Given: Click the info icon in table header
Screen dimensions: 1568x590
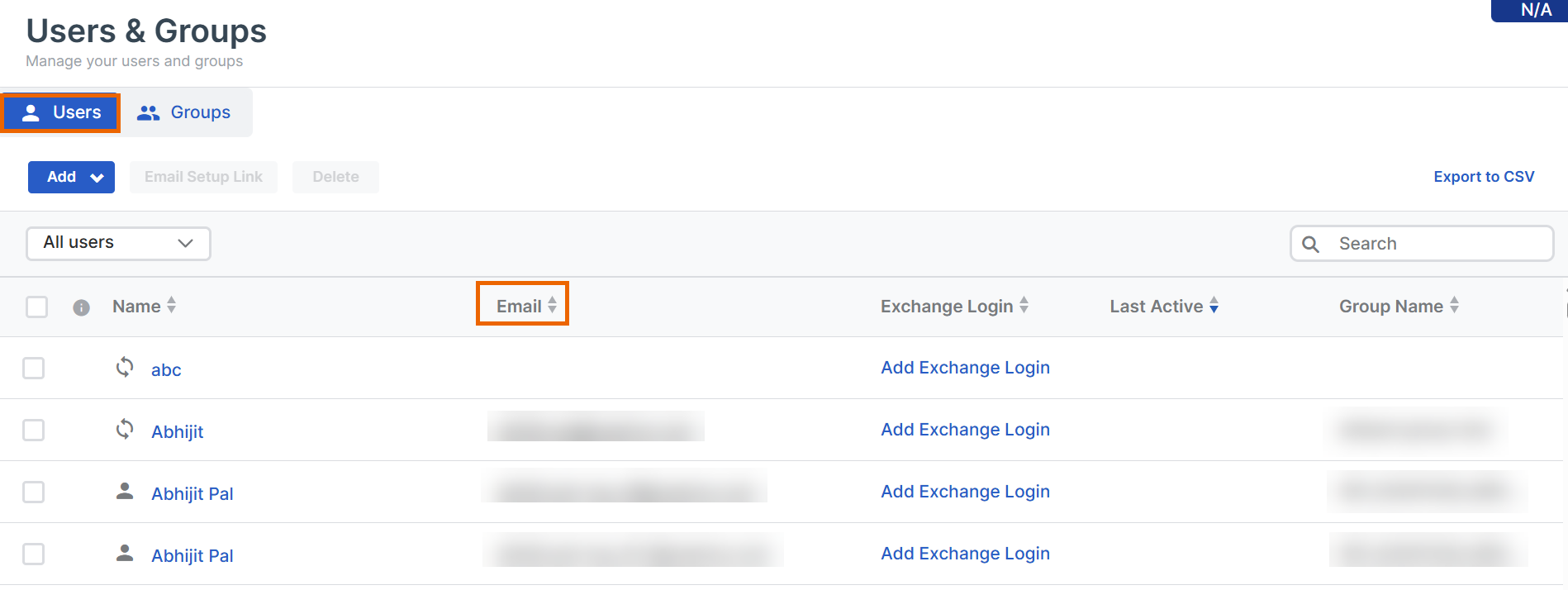Looking at the screenshot, I should (81, 307).
